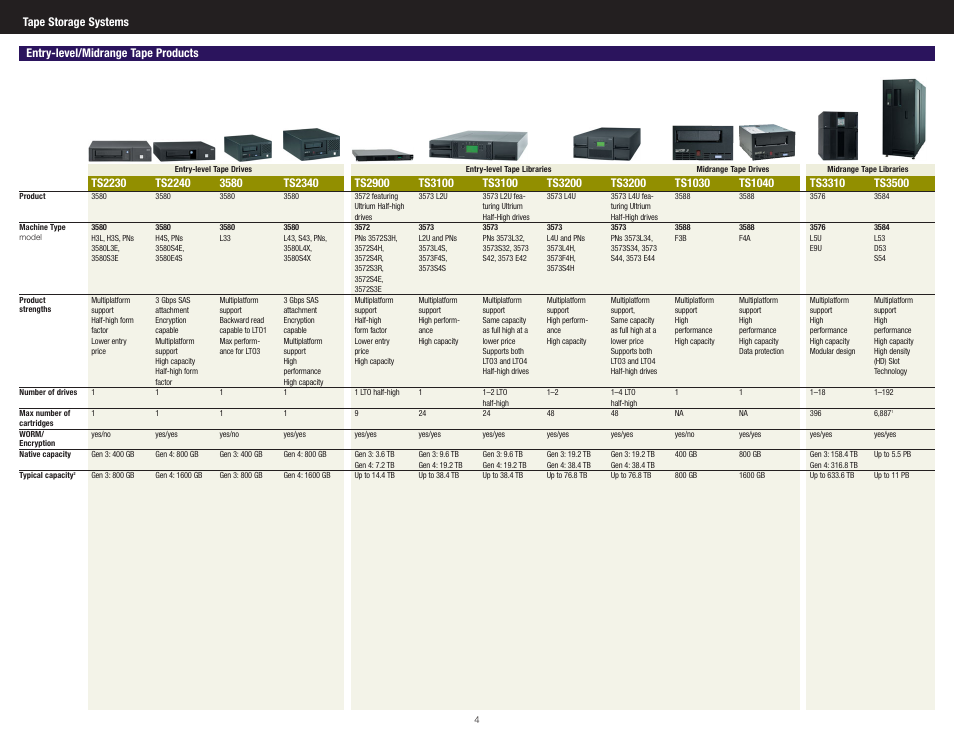Viewport: 954px width, 738px height.
Task: Click the 'Data protection' strength under TS1040
Action: (761, 352)
